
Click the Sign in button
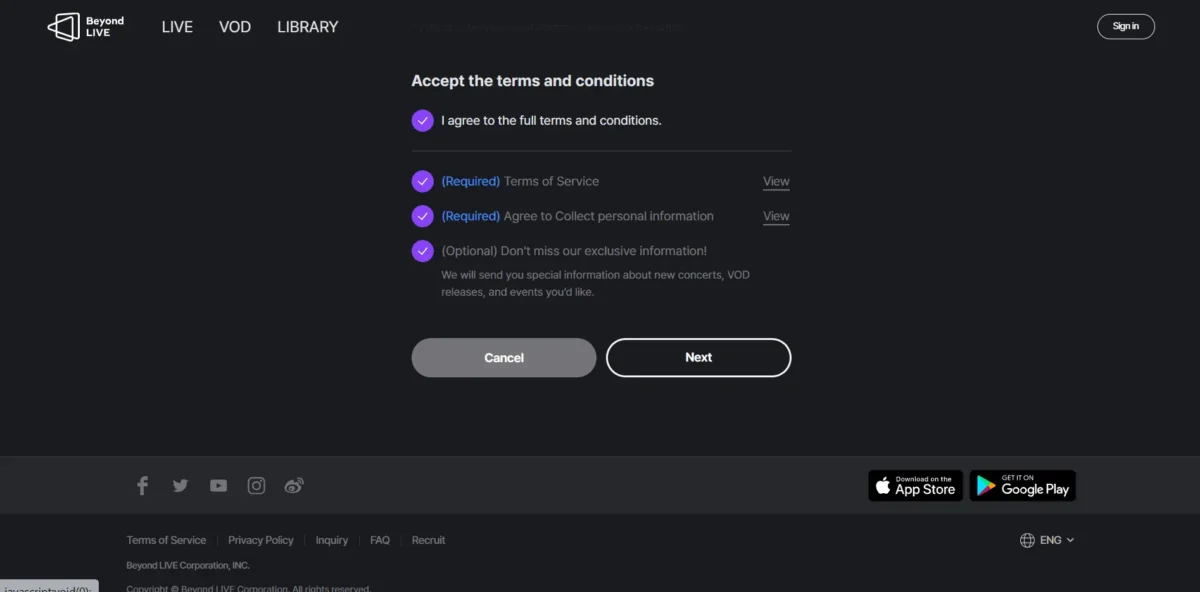point(1125,26)
